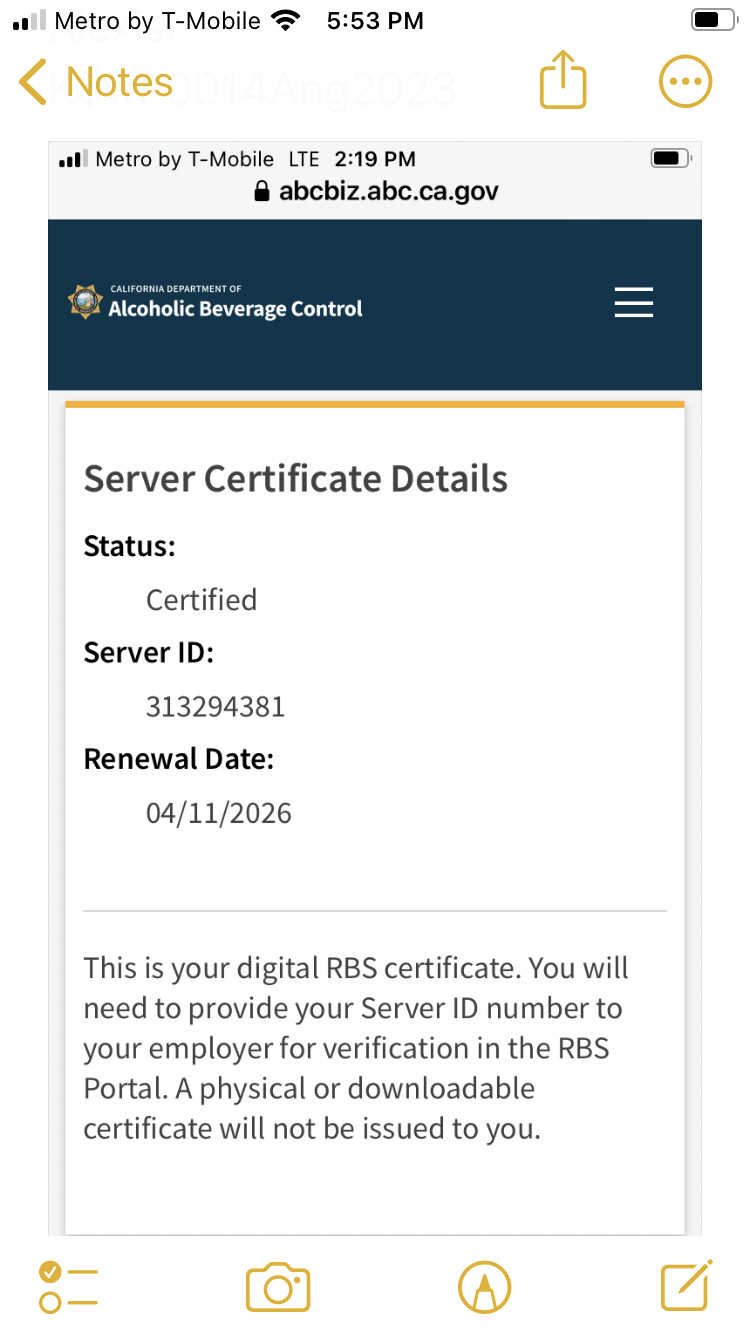Create a new note with compose icon

click(687, 1285)
